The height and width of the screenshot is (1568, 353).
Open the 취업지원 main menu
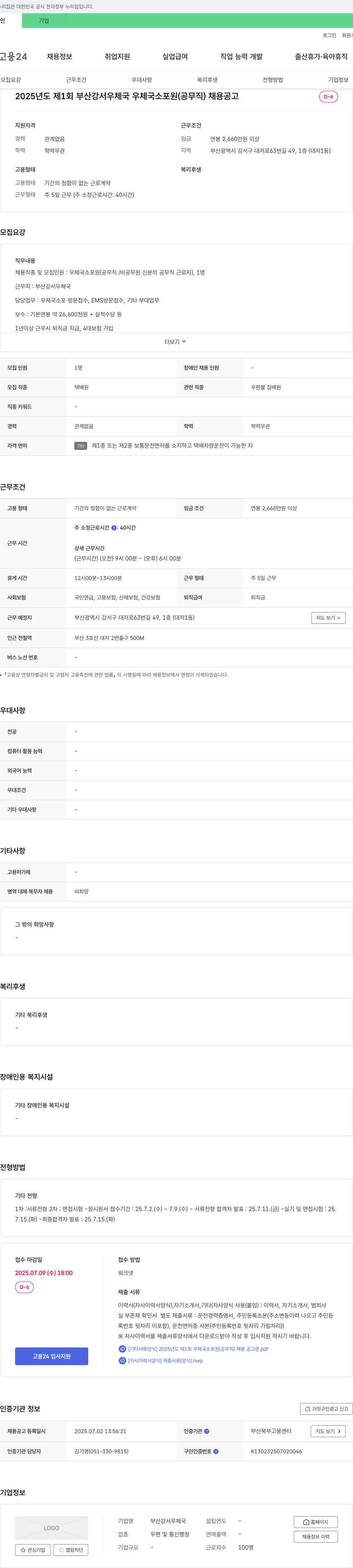(117, 57)
